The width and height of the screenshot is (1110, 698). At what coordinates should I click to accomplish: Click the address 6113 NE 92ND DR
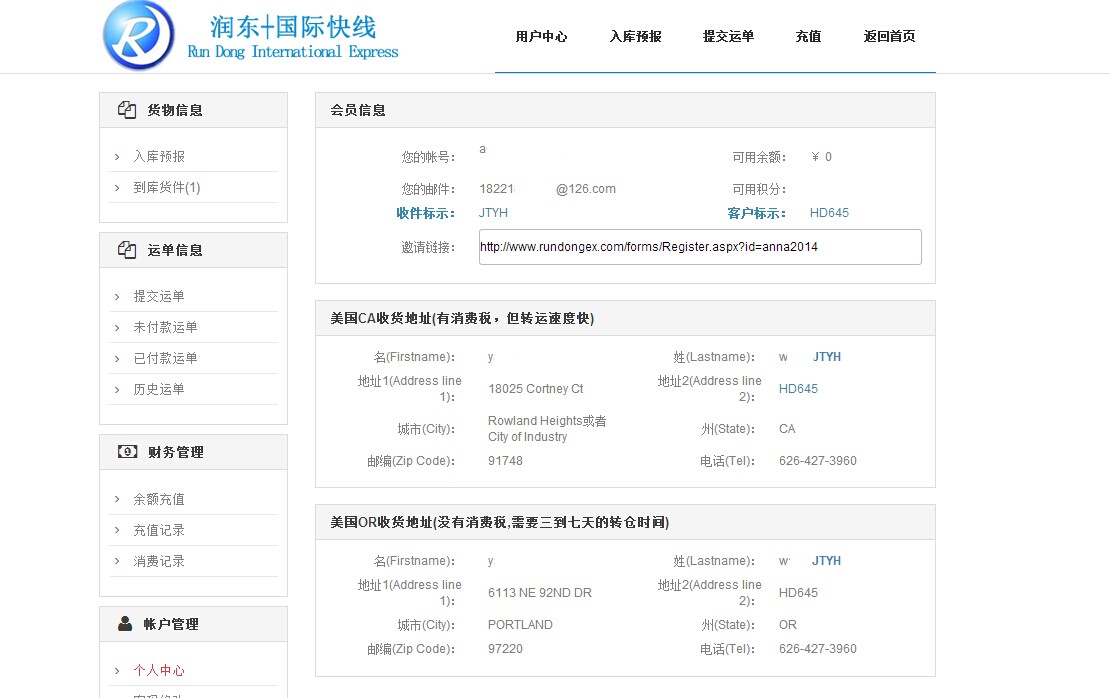point(539,593)
